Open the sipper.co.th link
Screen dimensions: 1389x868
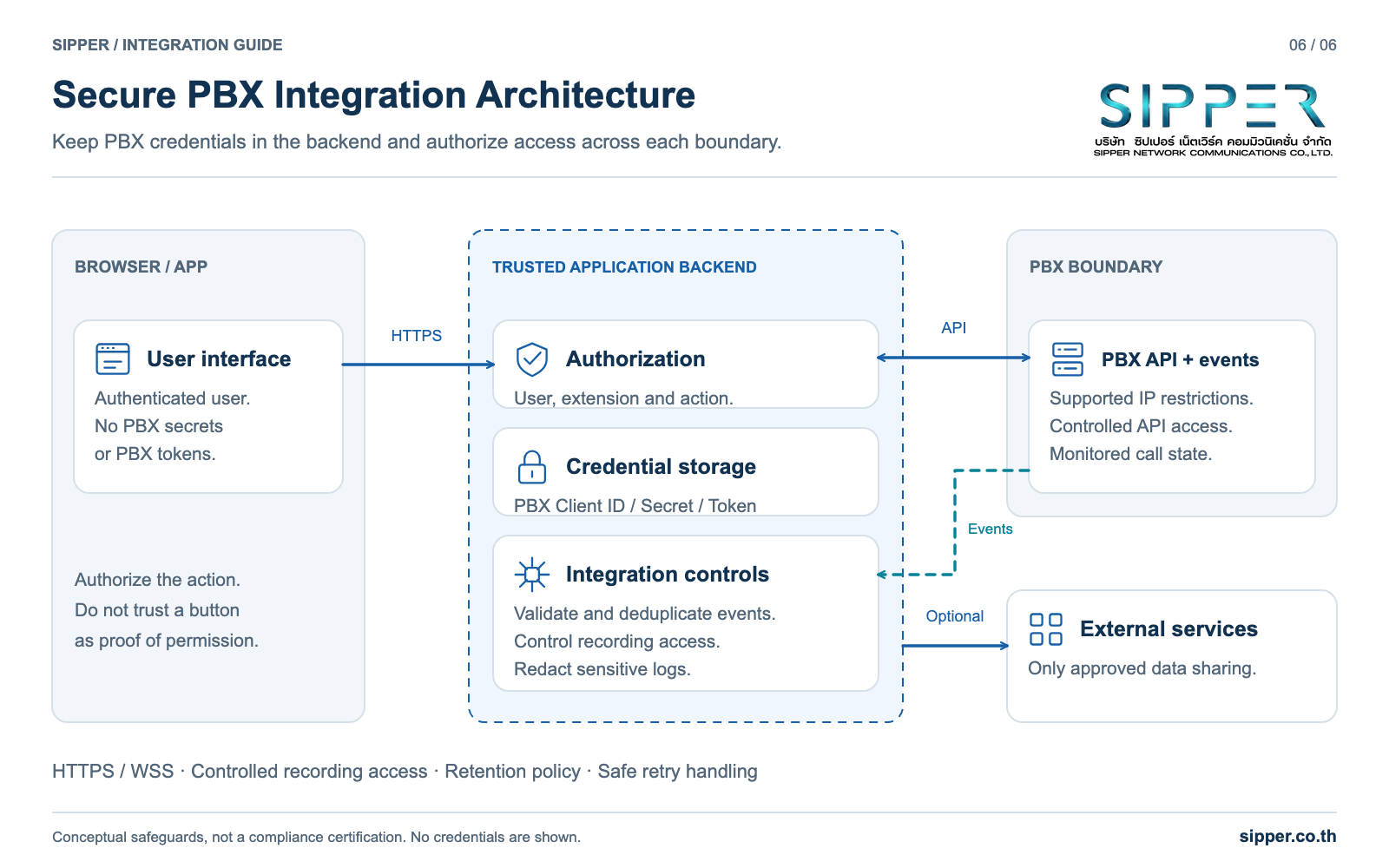1287,837
